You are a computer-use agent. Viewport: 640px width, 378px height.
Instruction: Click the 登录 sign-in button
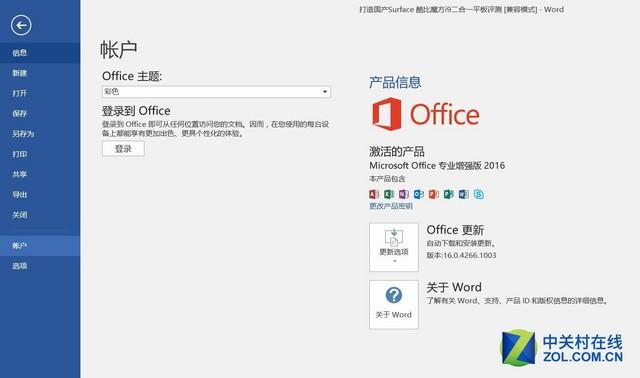click(123, 149)
